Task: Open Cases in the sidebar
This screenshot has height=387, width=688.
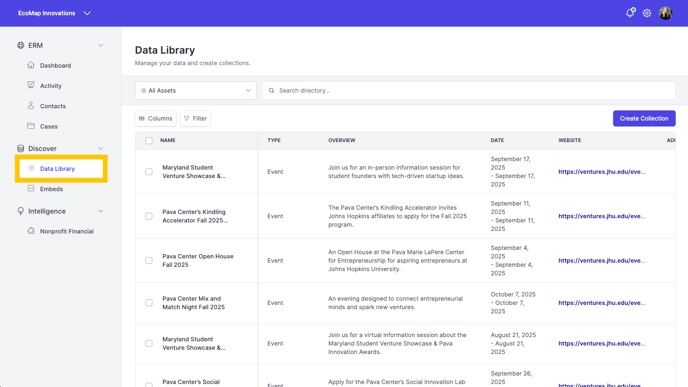Action: [49, 126]
